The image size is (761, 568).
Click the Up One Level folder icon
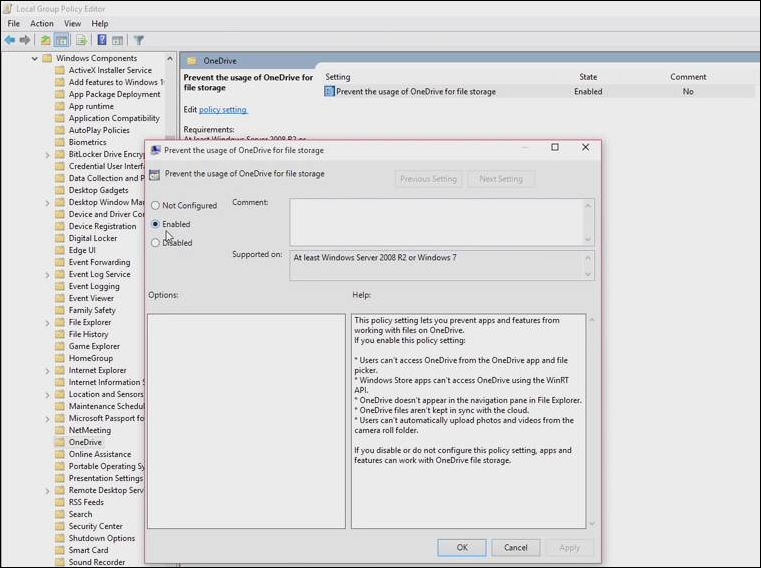(46, 40)
